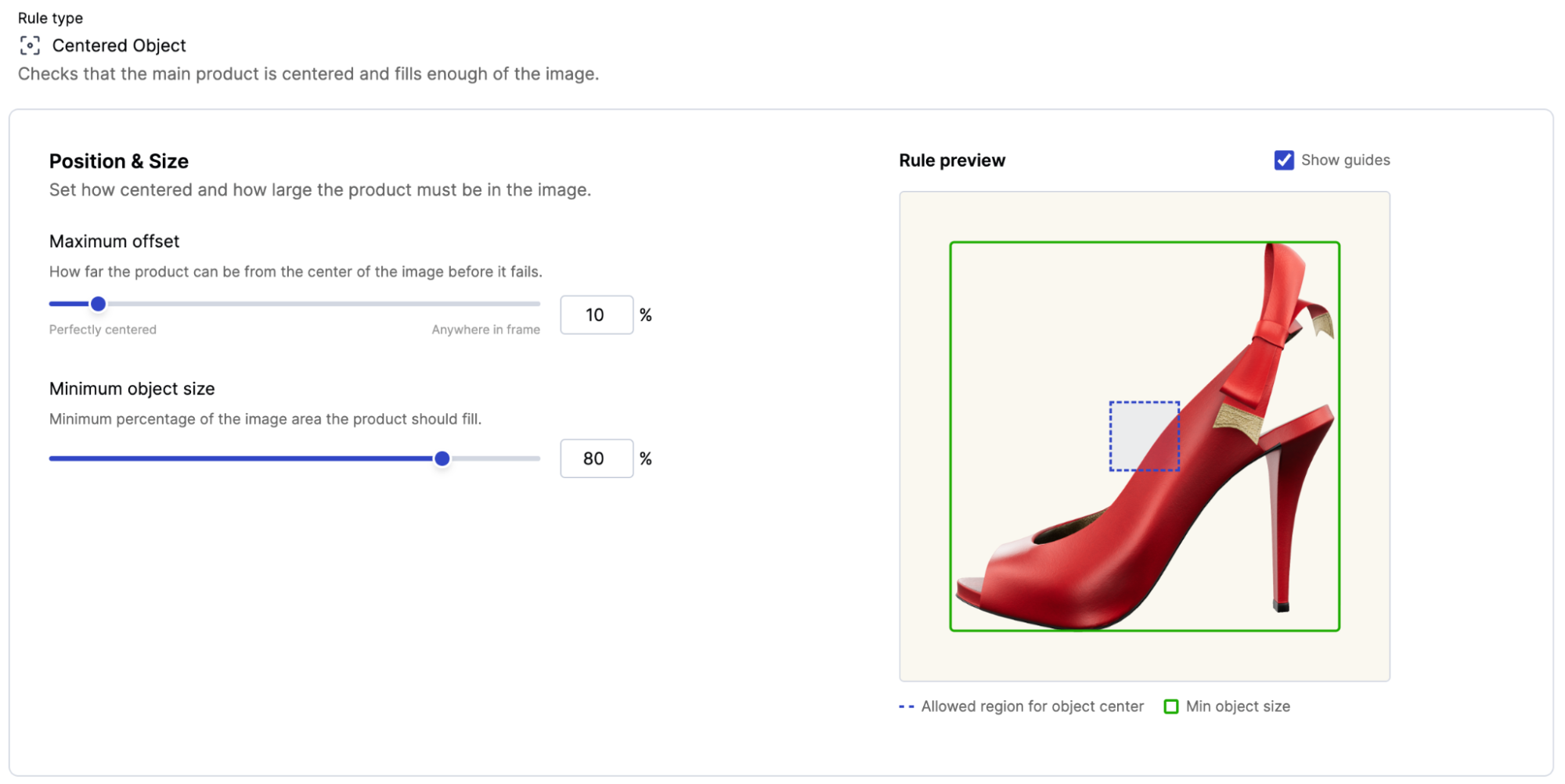Click the dashed center-region box on the shoe

(1145, 434)
